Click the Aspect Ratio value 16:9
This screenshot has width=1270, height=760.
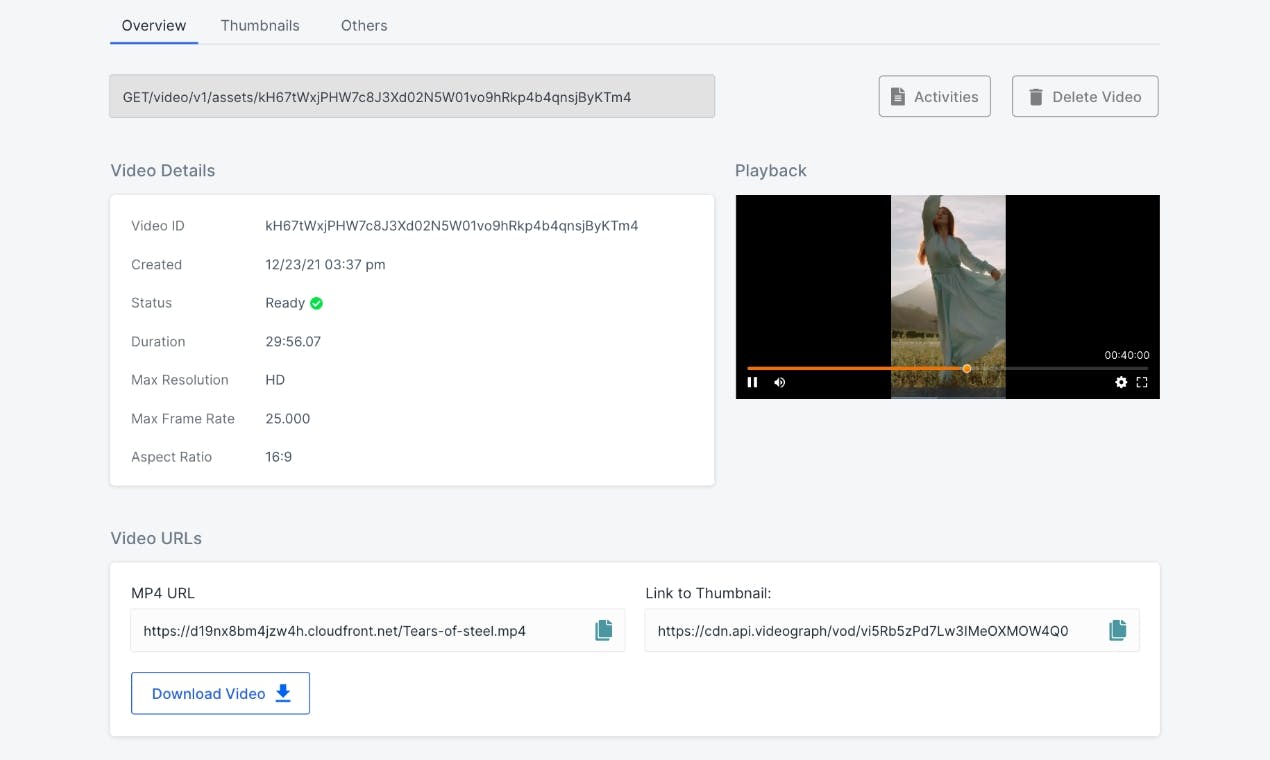(279, 457)
